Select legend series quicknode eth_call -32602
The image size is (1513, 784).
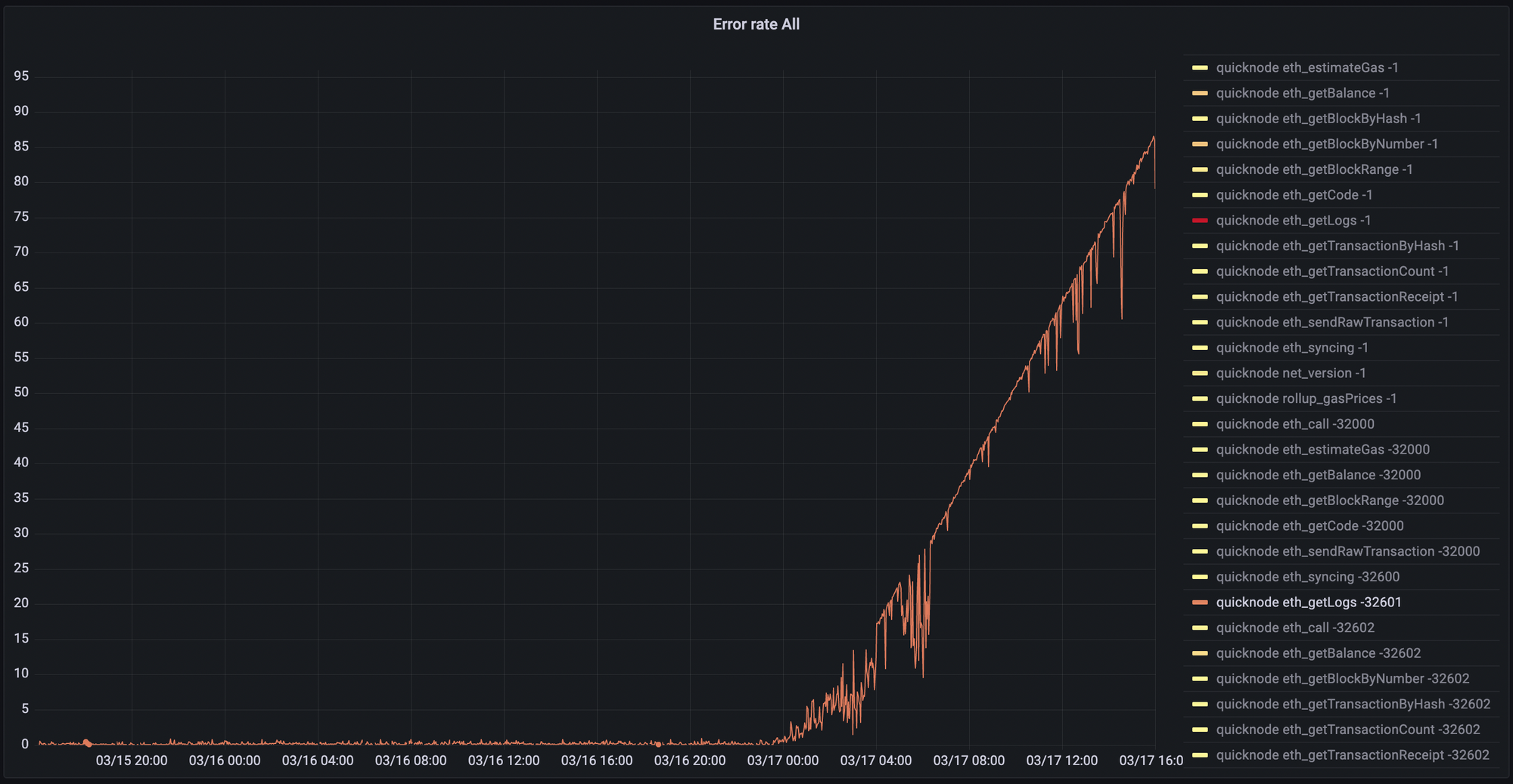click(1295, 628)
